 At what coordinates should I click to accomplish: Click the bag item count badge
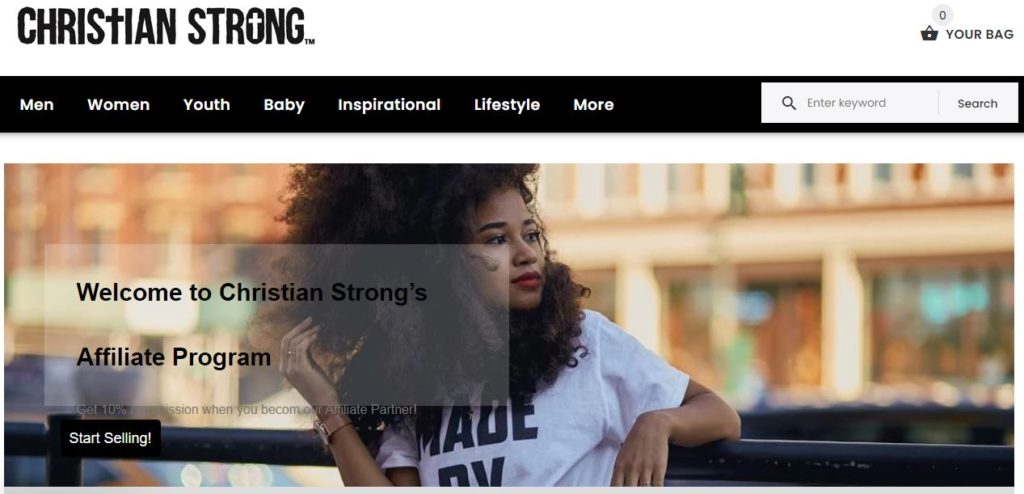click(x=942, y=15)
